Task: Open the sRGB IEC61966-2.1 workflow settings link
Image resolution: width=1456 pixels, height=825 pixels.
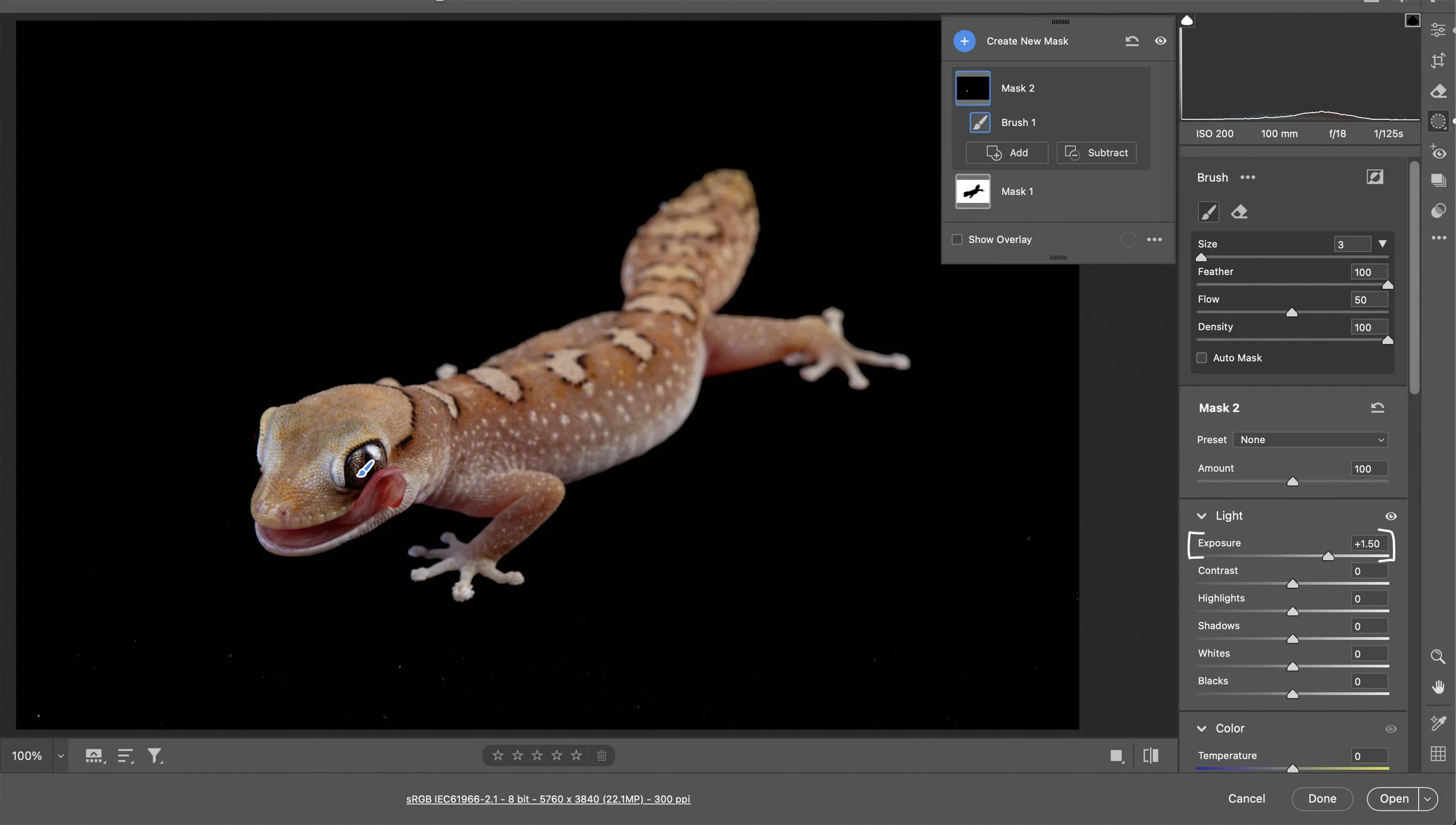Action: click(548, 799)
